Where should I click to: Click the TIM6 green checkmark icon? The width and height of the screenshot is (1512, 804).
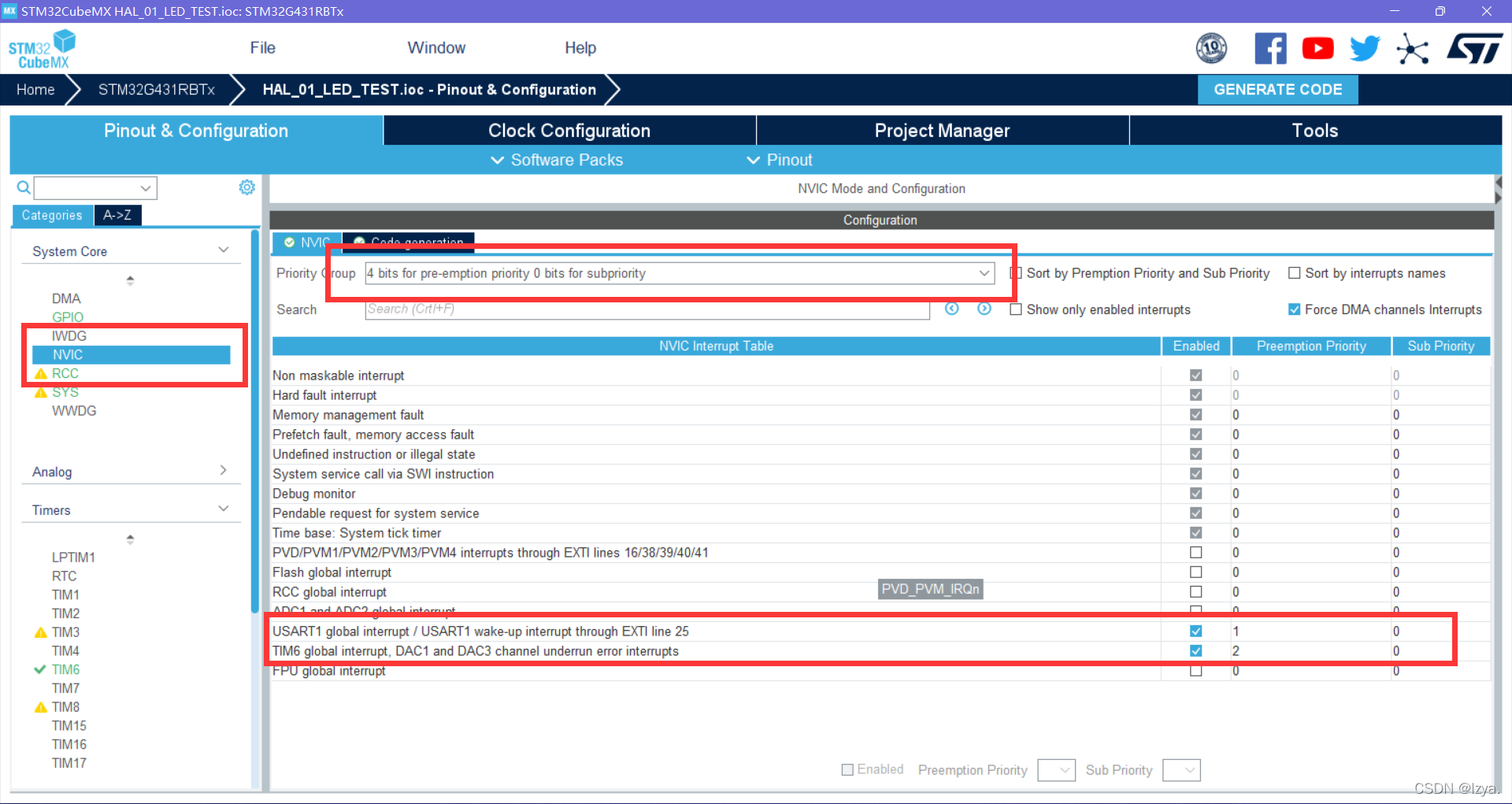[x=40, y=669]
